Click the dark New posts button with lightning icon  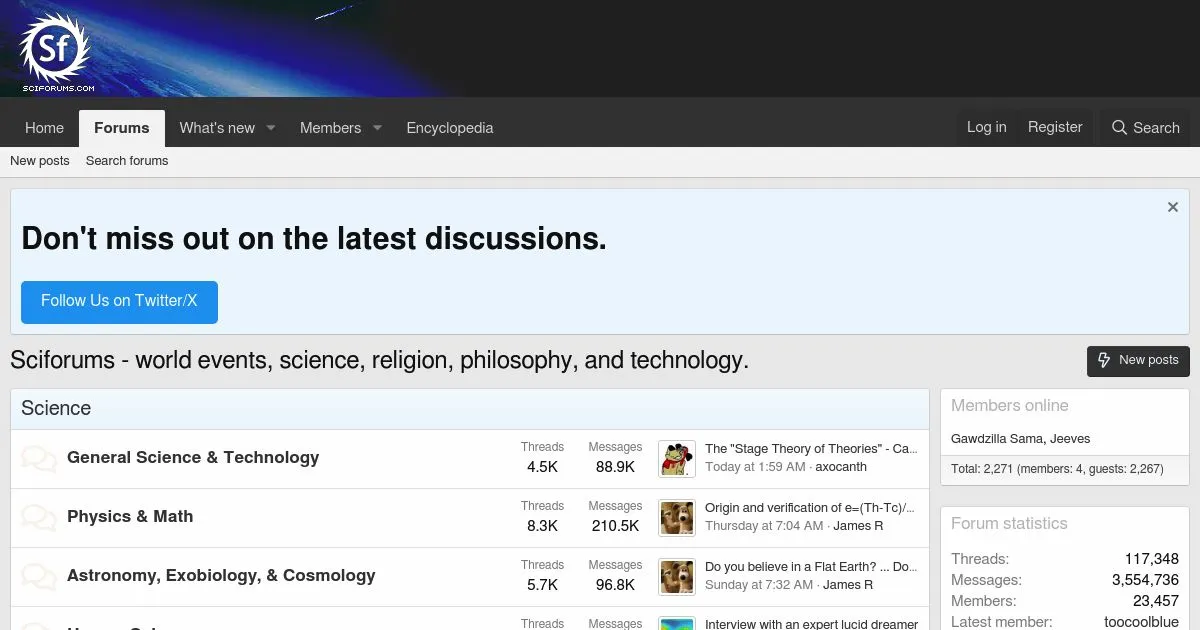pos(1138,360)
